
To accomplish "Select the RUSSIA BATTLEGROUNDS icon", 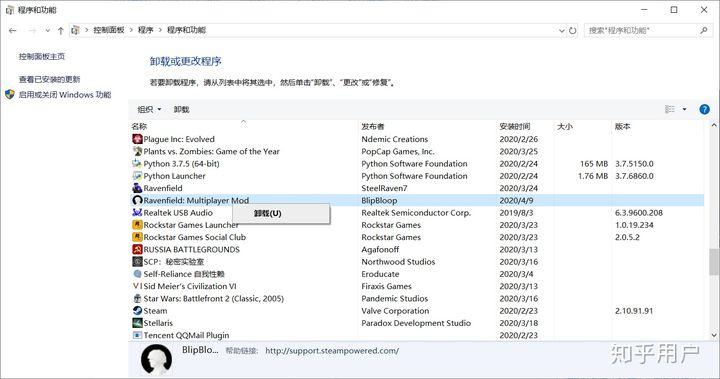I will (137, 249).
